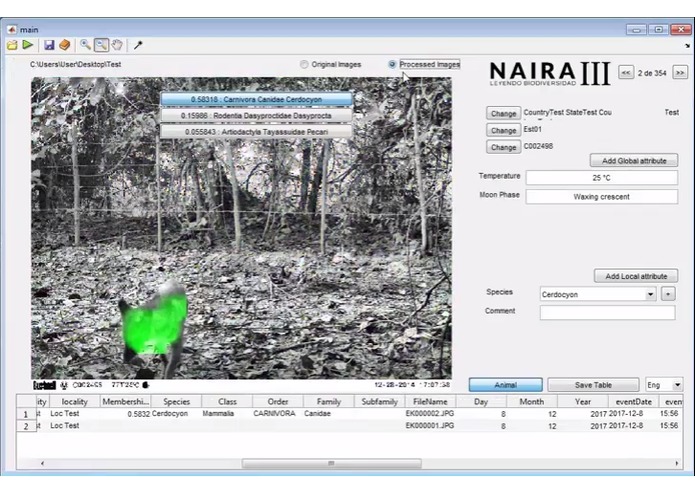Screen dimensions: 695x494
Task: Click the 2 de 354 image counter
Action: tap(652, 73)
